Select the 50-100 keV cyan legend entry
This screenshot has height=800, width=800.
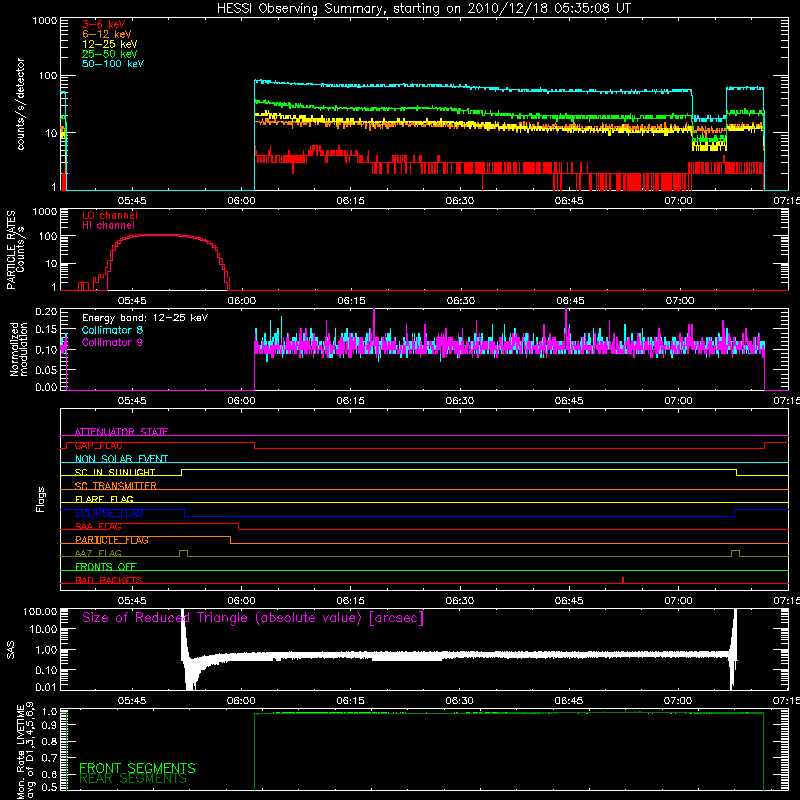pyautogui.click(x=113, y=64)
